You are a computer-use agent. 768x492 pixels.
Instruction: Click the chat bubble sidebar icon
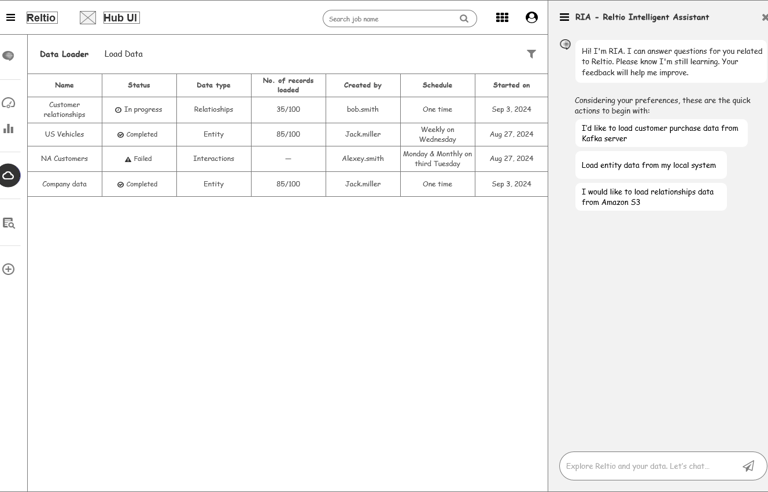coord(8,56)
